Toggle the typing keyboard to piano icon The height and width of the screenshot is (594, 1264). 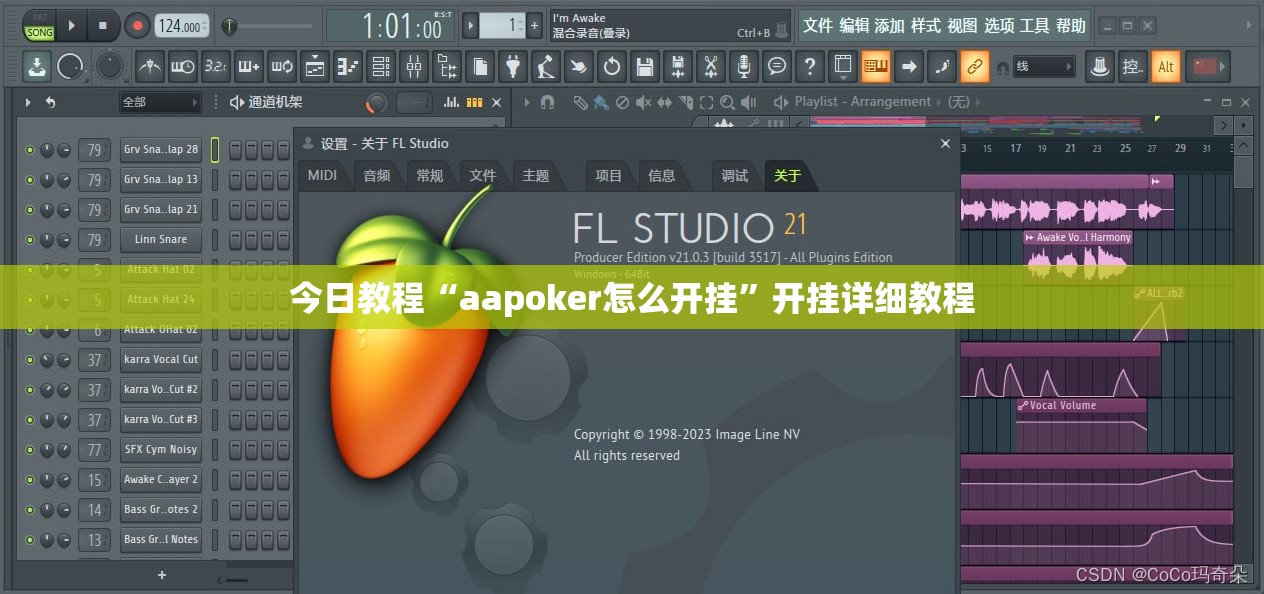pyautogui.click(x=876, y=67)
